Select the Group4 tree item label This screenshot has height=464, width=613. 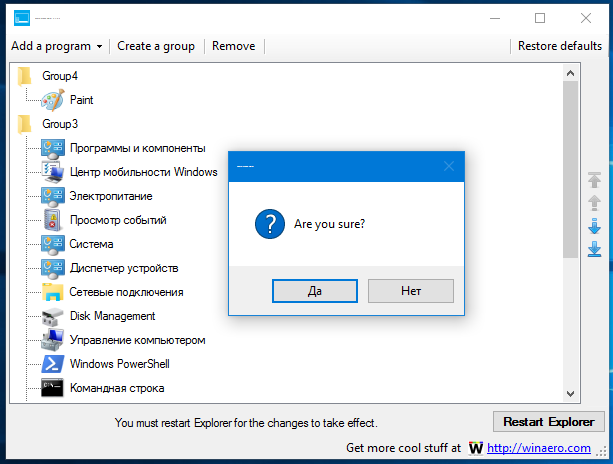click(60, 76)
